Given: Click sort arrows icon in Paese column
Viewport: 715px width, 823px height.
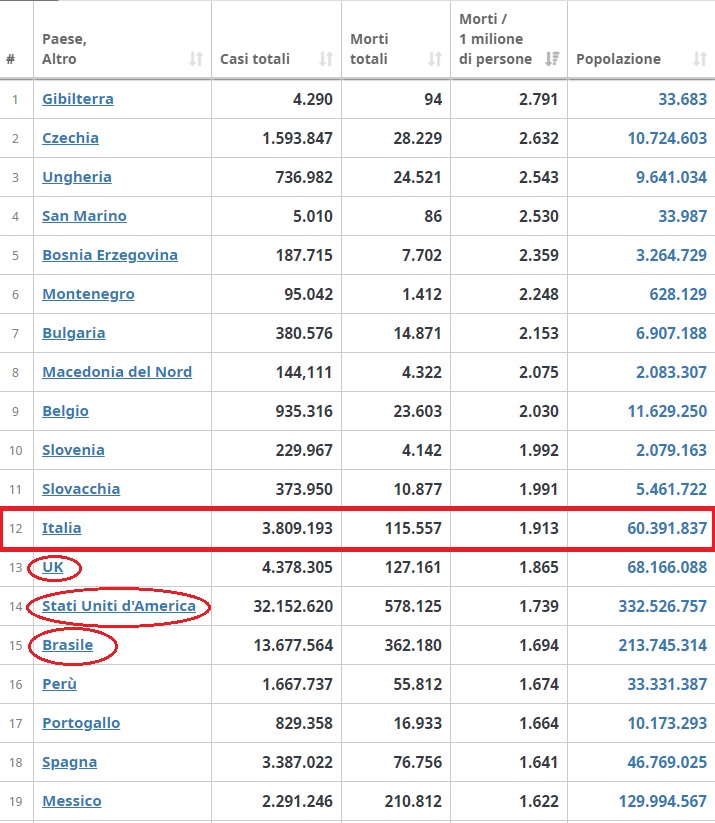Looking at the screenshot, I should [196, 60].
